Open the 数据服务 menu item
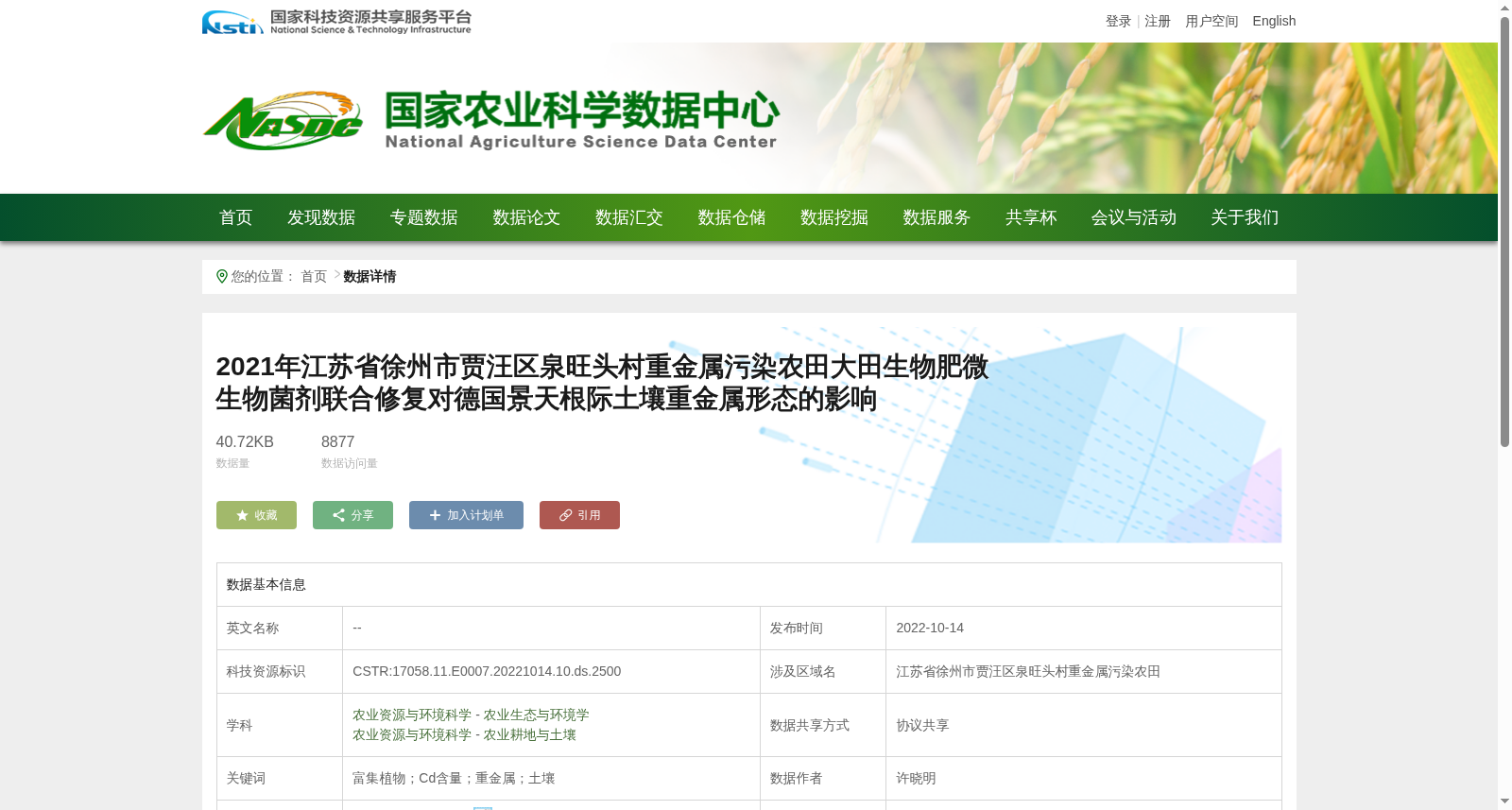The height and width of the screenshot is (810, 1512). 936,217
